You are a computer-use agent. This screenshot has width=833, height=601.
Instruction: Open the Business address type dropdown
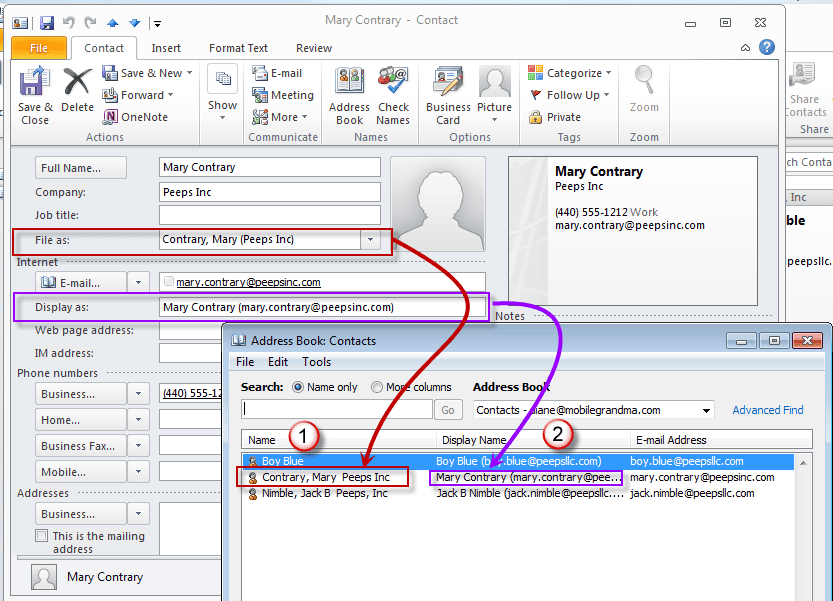click(x=139, y=514)
